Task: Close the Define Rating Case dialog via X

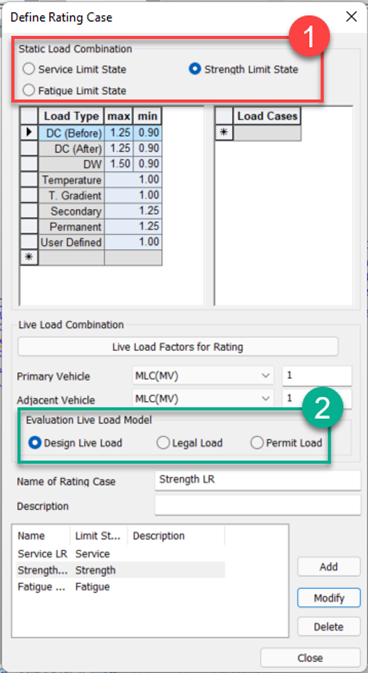Action: [351, 17]
